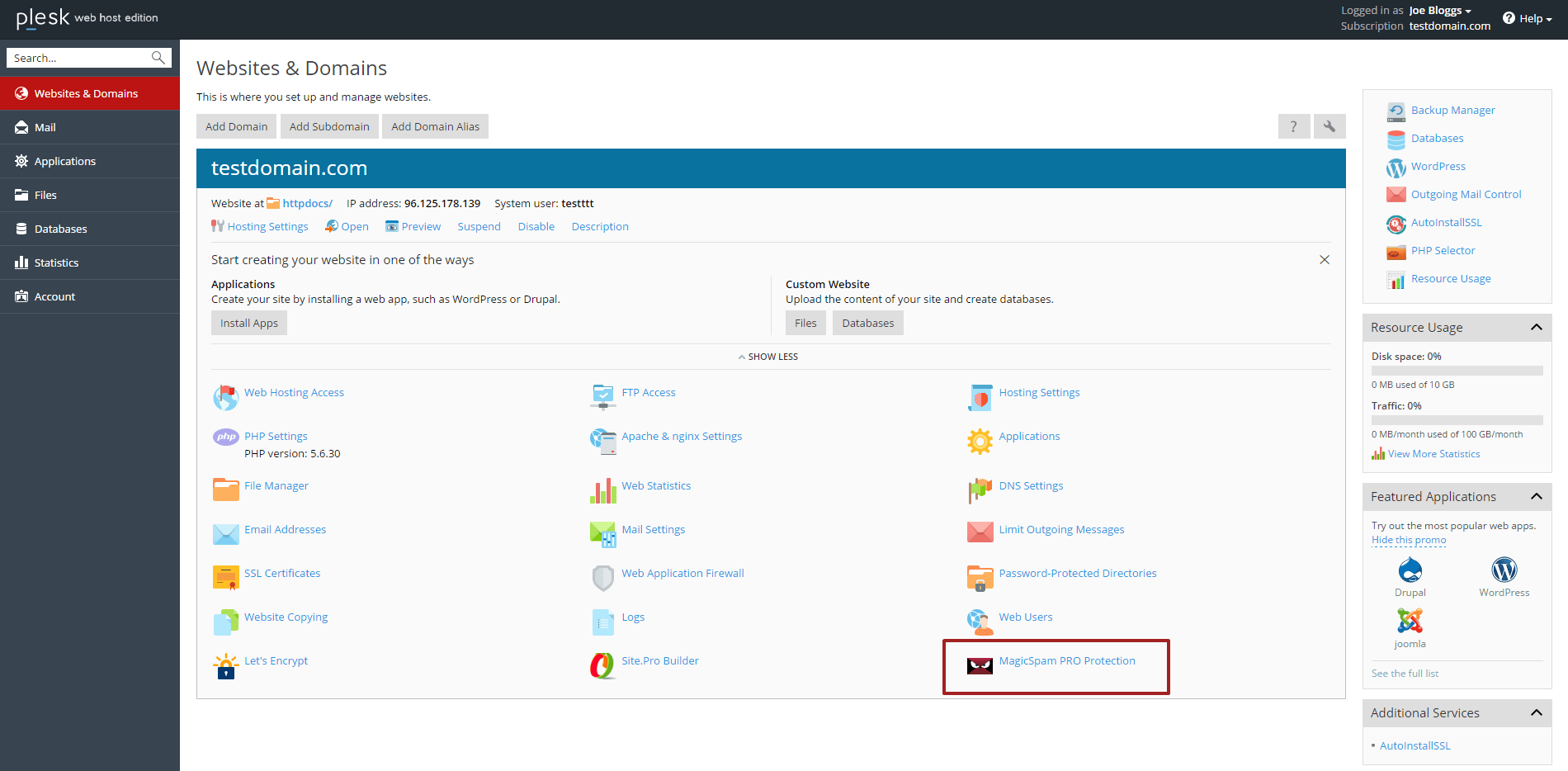Click the Drupal featured app icon

click(x=1410, y=570)
